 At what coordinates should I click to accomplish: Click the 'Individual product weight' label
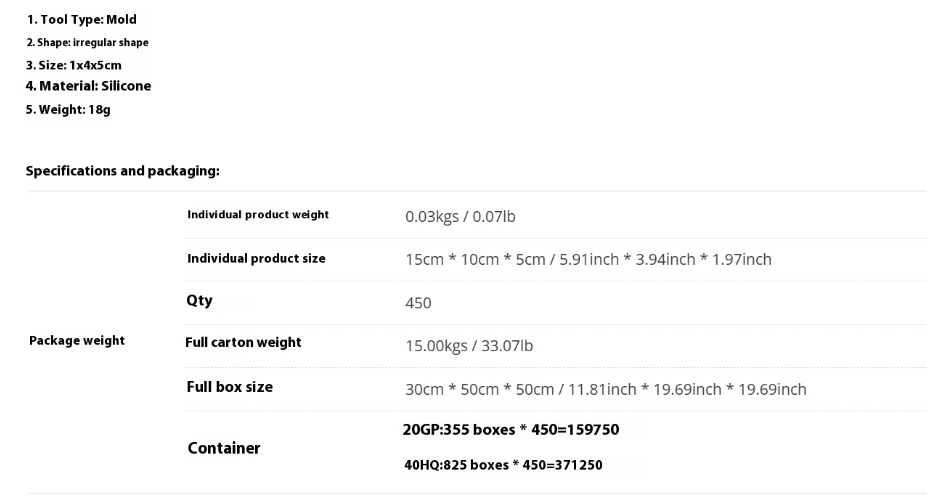point(258,215)
